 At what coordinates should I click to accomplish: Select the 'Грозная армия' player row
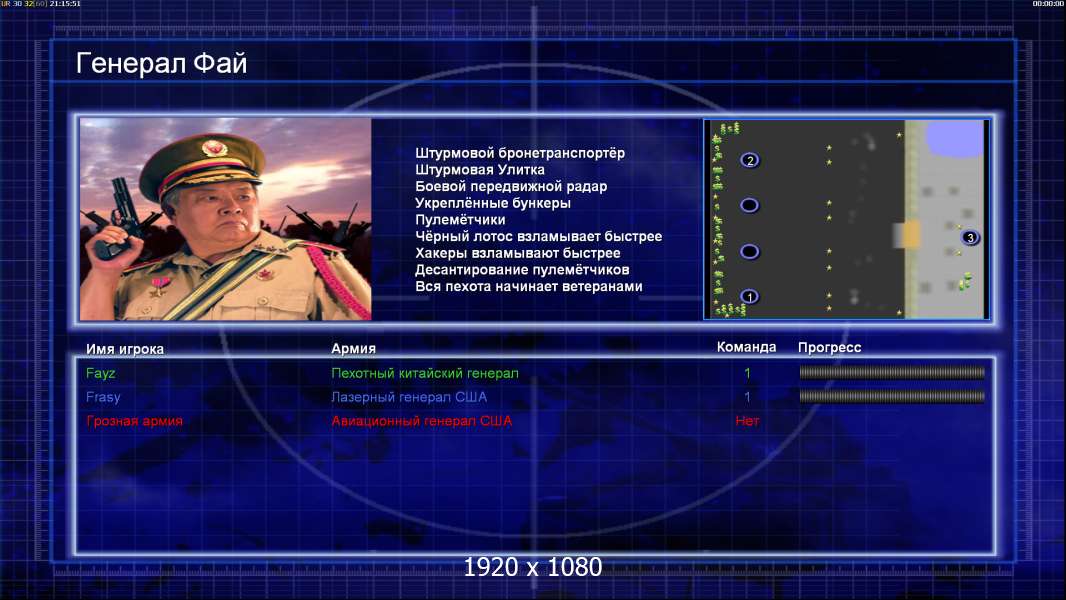click(x=534, y=421)
